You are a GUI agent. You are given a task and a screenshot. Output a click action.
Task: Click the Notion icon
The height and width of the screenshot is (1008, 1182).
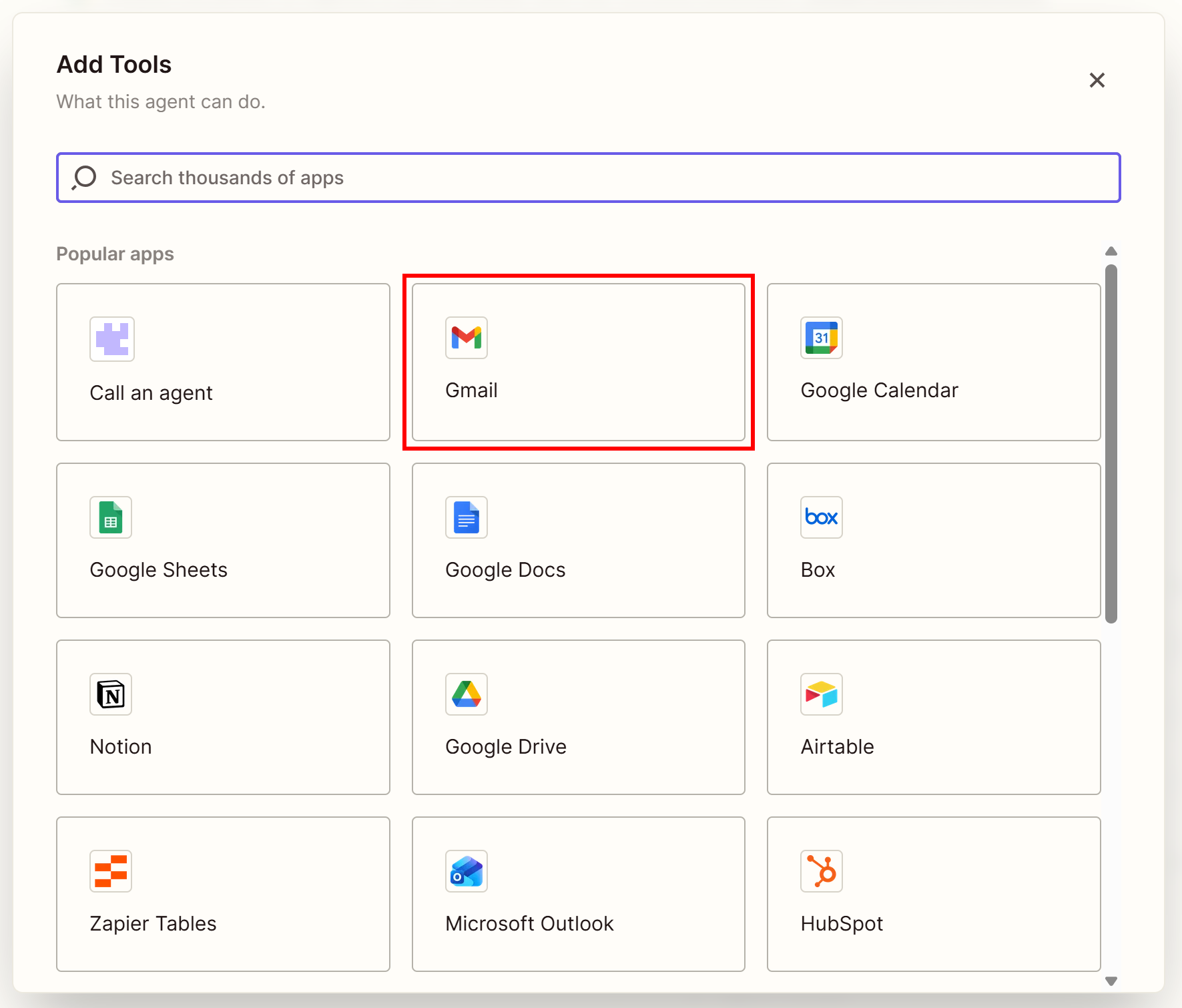point(111,694)
